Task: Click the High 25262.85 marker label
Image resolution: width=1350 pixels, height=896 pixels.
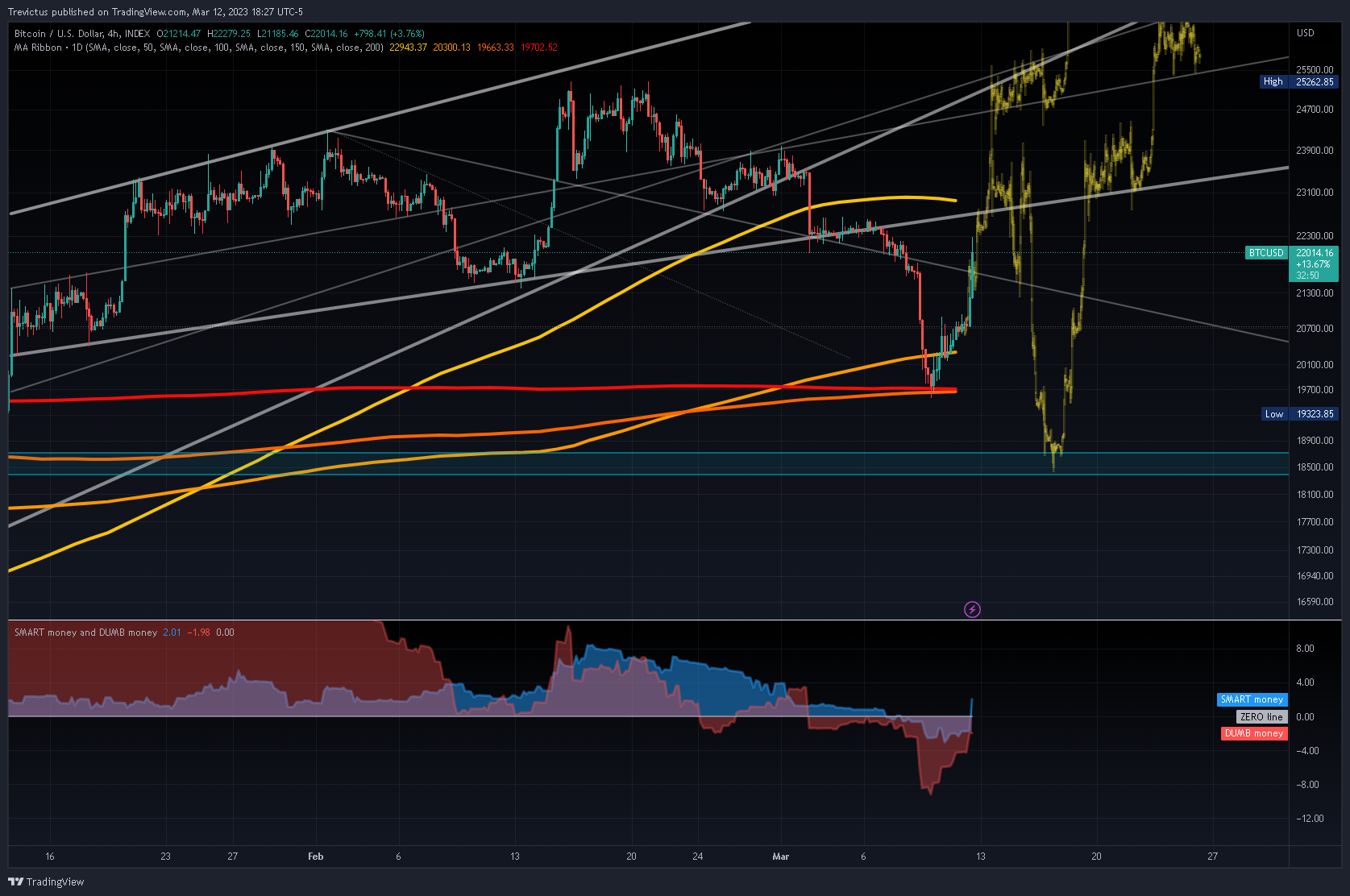Action: [1298, 81]
